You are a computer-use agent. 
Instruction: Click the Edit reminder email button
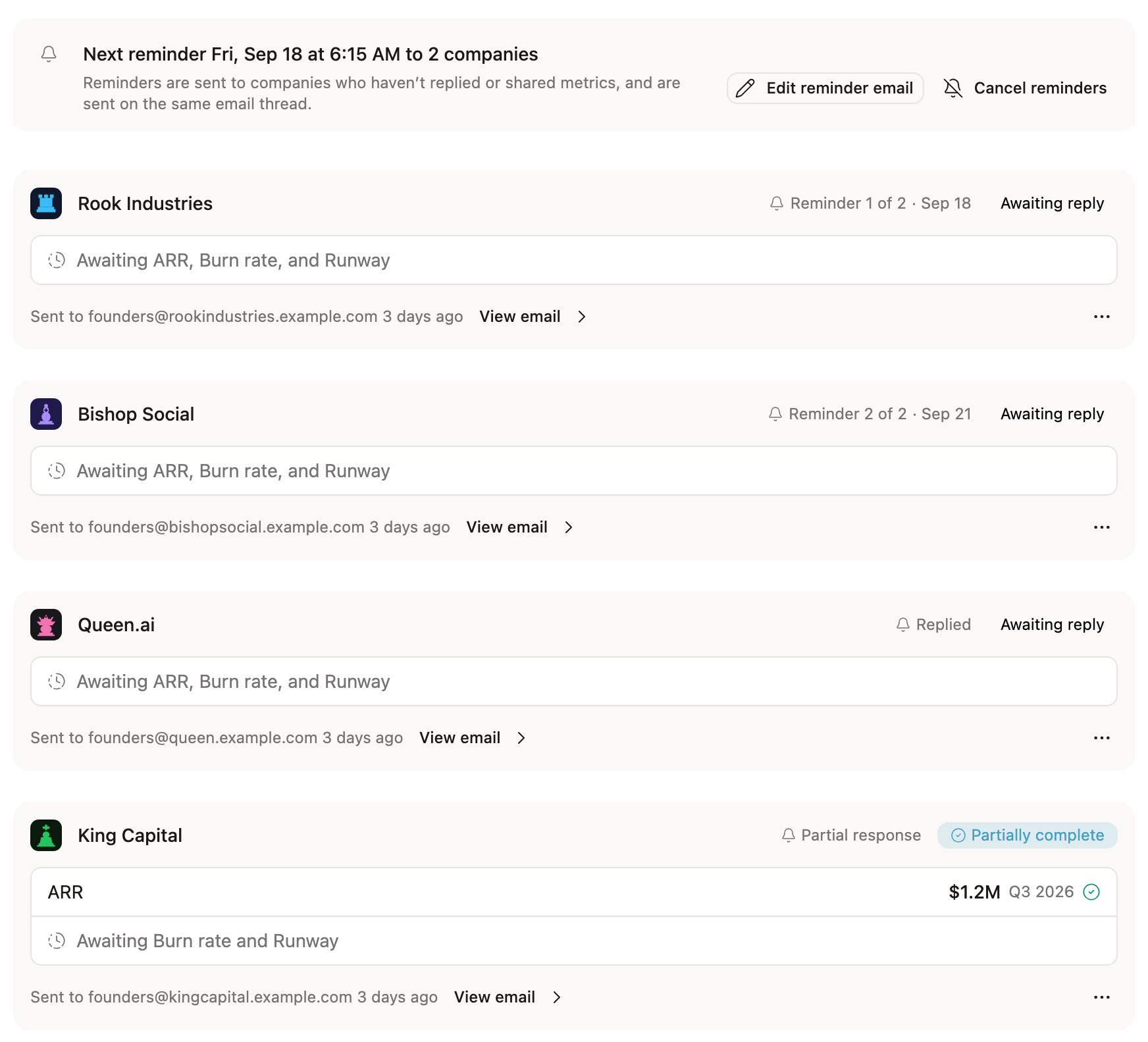(825, 88)
